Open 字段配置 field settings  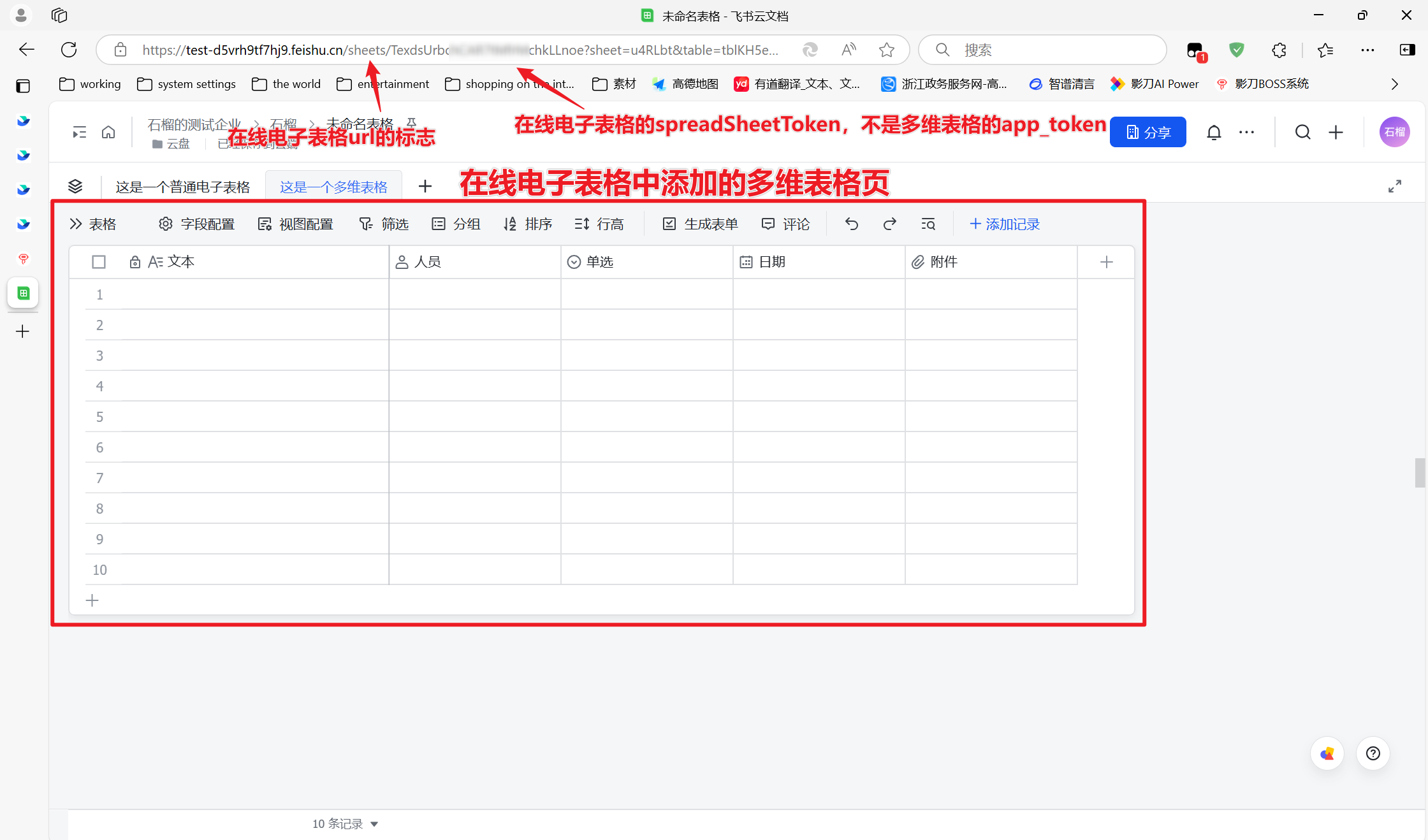[x=196, y=224]
